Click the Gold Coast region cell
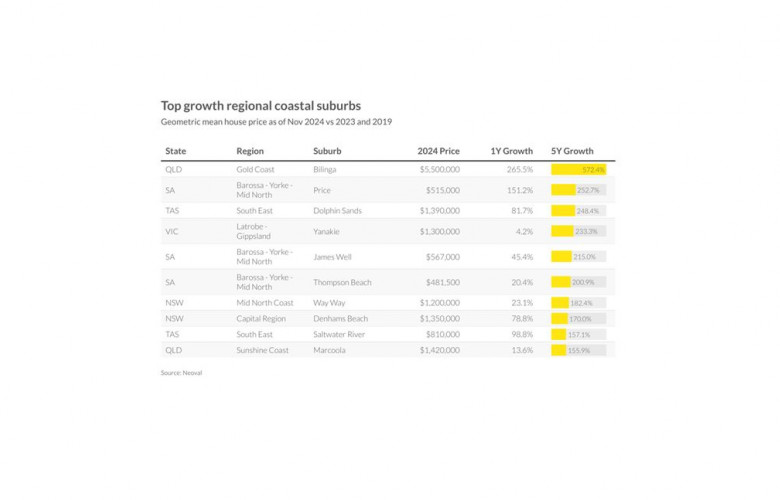The width and height of the screenshot is (780, 500). (255, 170)
